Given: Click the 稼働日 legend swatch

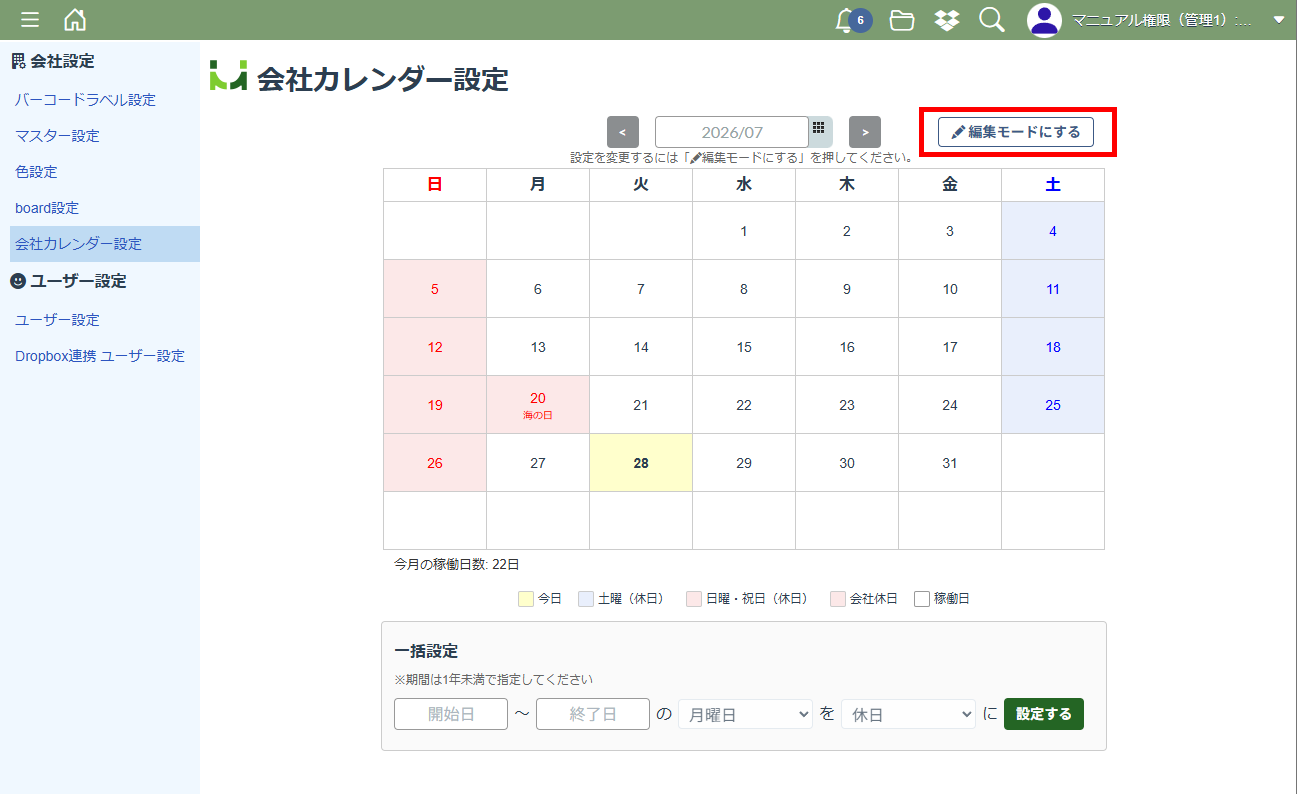Looking at the screenshot, I should (922, 599).
